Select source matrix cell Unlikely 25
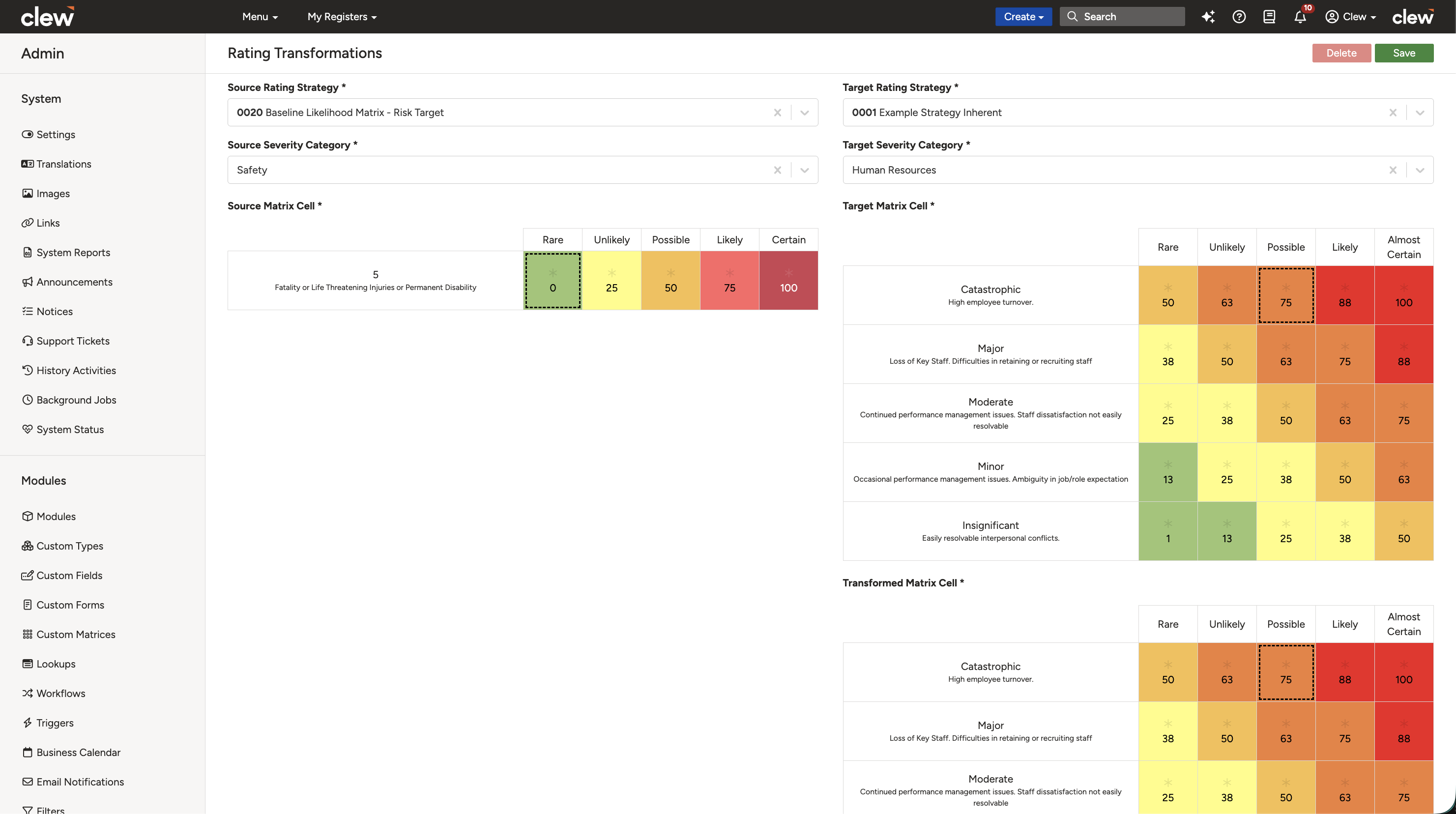This screenshot has height=814, width=1456. 612,280
